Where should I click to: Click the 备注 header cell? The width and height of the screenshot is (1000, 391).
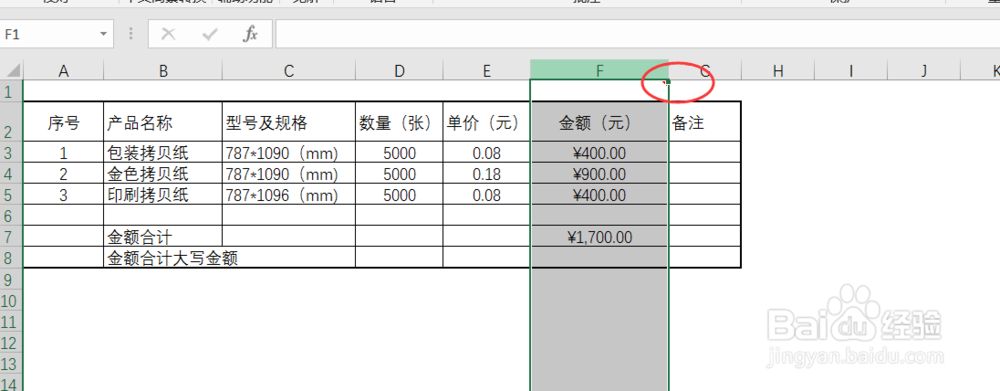pos(705,122)
